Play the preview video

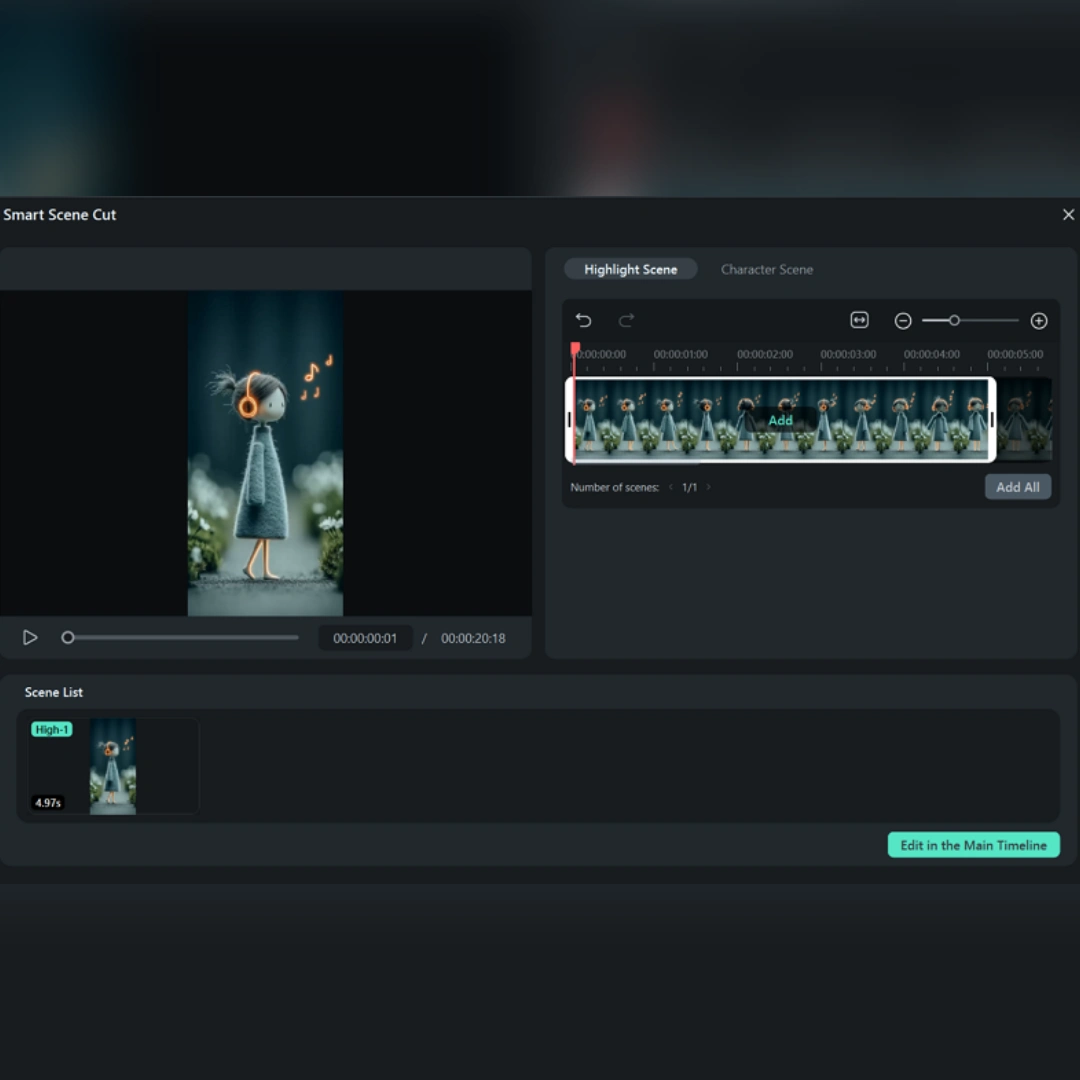tap(30, 638)
